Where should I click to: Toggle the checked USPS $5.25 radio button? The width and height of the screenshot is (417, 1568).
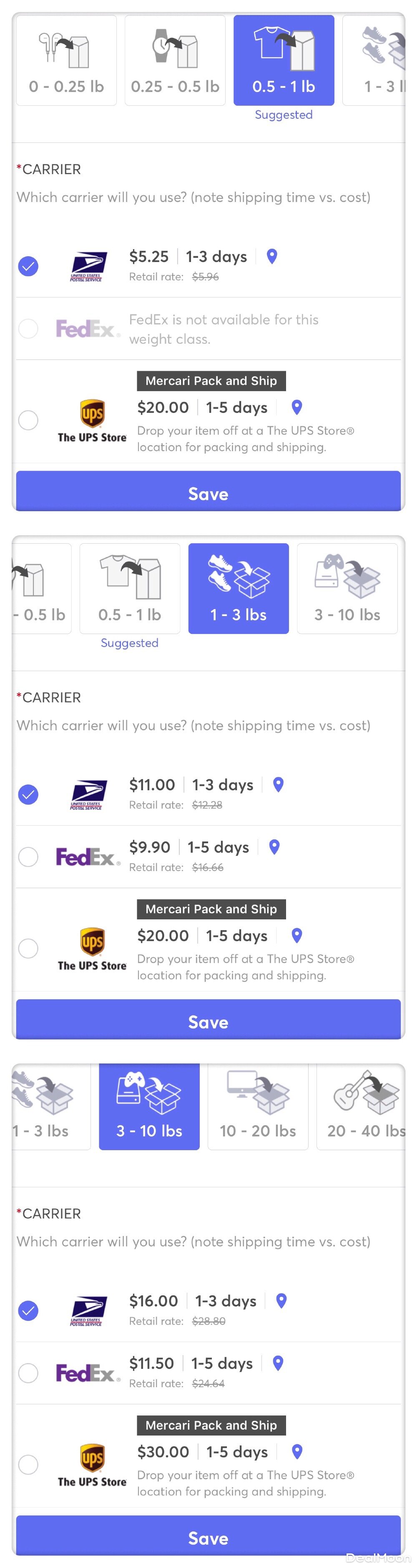pos(28,266)
